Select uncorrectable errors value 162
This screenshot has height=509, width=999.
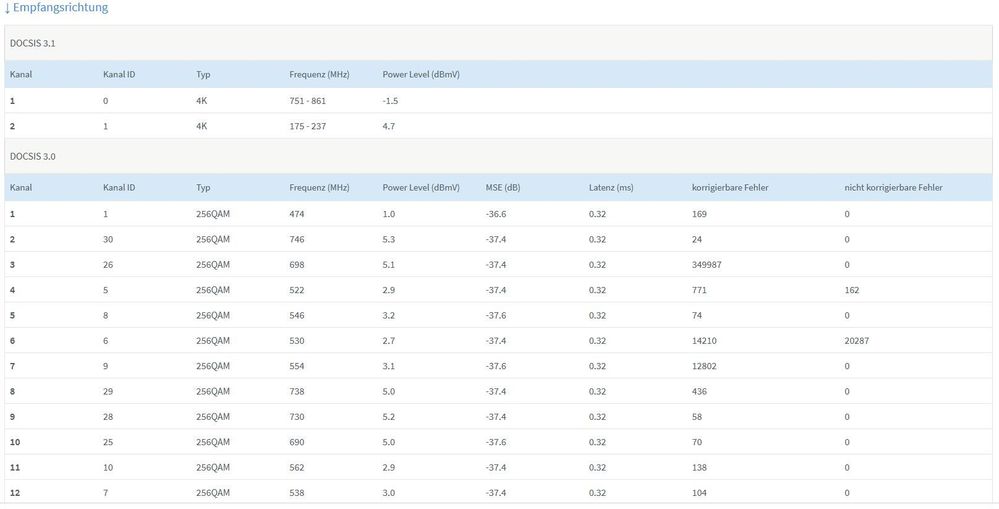[852, 290]
